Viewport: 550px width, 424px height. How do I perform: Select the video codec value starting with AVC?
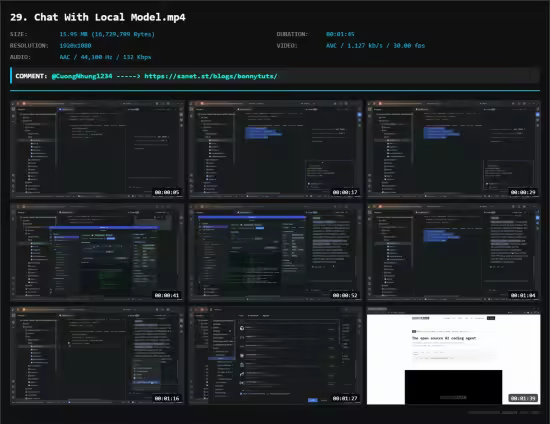point(375,46)
